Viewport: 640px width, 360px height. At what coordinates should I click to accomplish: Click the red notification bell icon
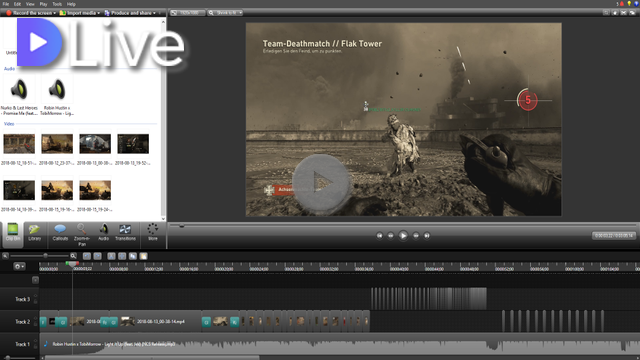(622, 4)
